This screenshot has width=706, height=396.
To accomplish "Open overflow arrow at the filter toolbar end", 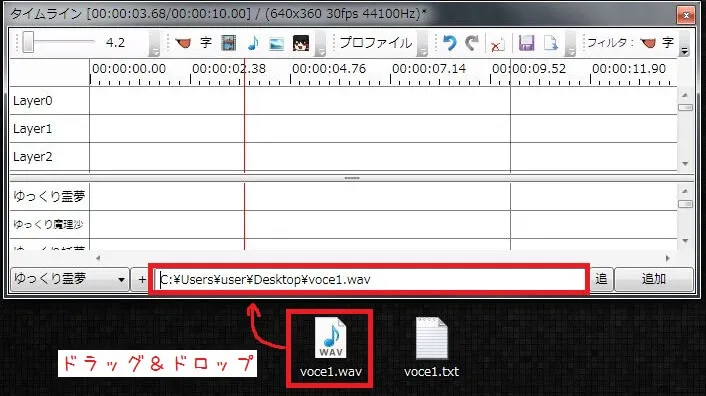I will coord(684,44).
